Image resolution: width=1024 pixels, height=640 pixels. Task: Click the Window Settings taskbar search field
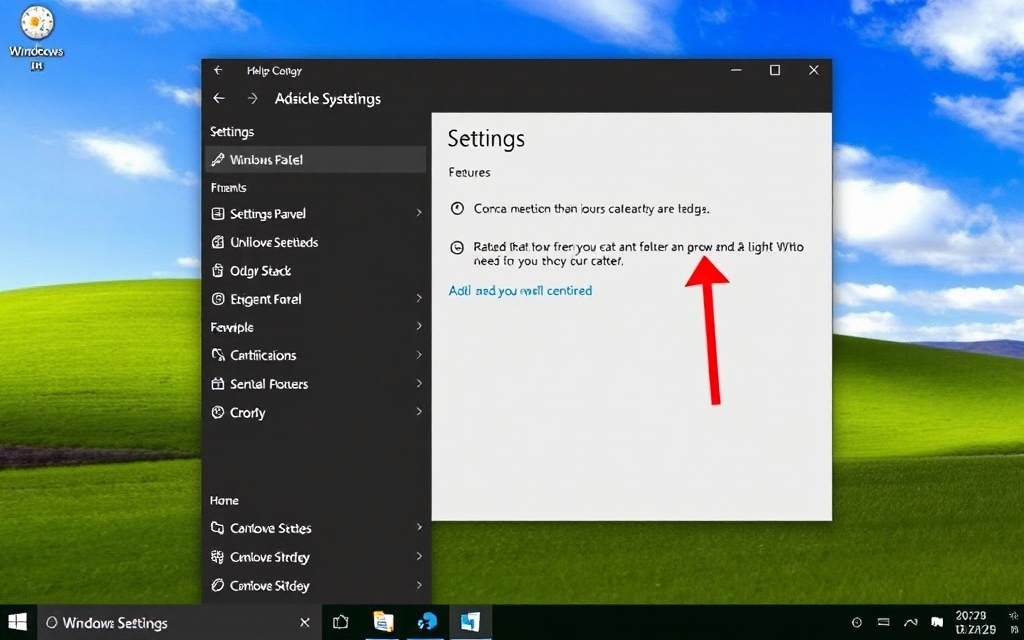pyautogui.click(x=180, y=623)
